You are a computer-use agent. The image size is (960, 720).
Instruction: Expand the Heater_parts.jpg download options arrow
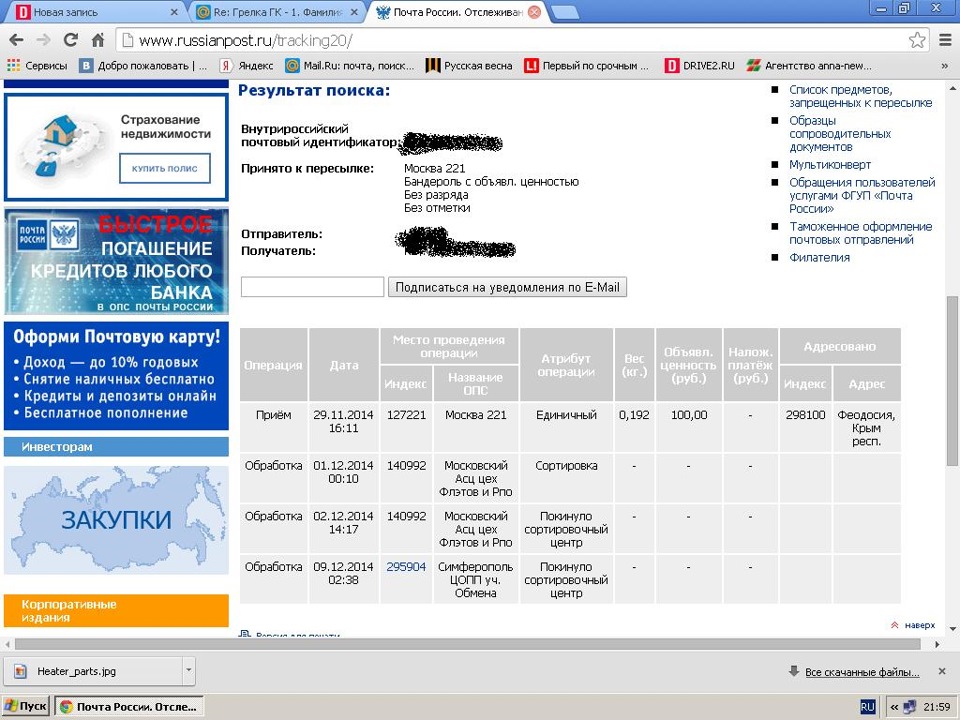(x=189, y=671)
